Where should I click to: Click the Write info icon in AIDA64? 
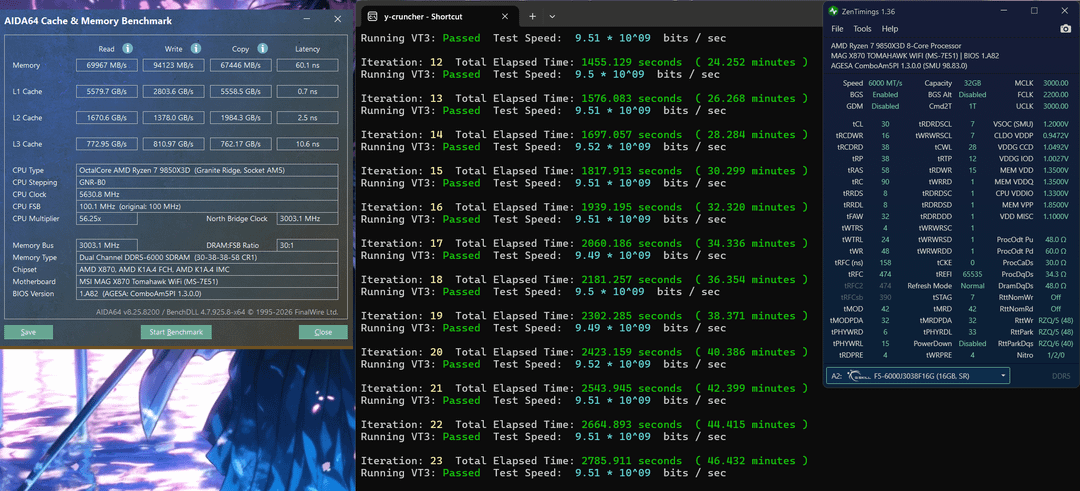pyautogui.click(x=196, y=48)
